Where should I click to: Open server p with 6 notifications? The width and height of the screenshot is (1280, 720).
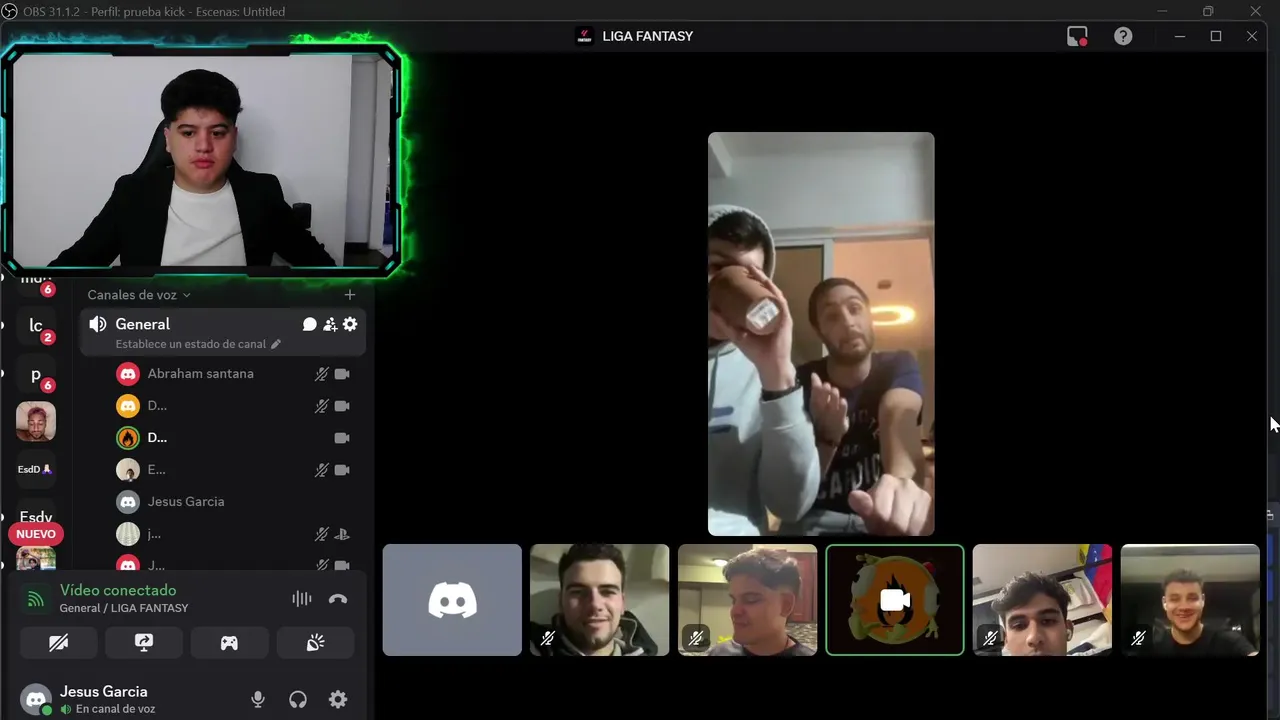point(36,375)
